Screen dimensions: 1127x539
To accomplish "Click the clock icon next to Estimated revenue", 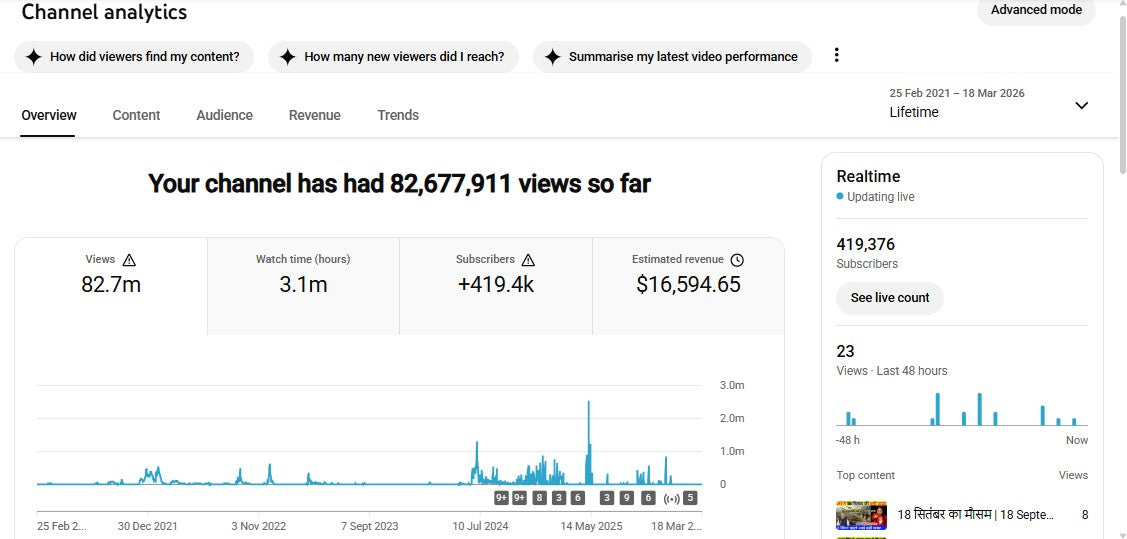I will (x=737, y=260).
